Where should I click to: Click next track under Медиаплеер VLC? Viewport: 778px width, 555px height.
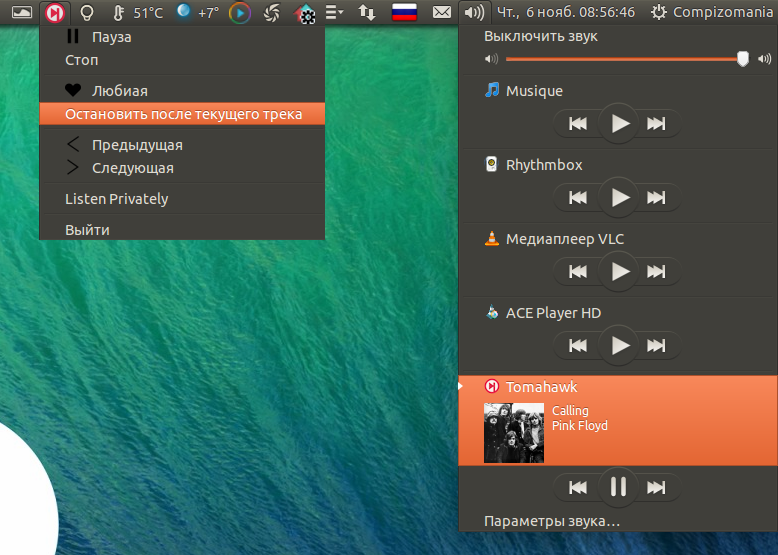pos(656,271)
